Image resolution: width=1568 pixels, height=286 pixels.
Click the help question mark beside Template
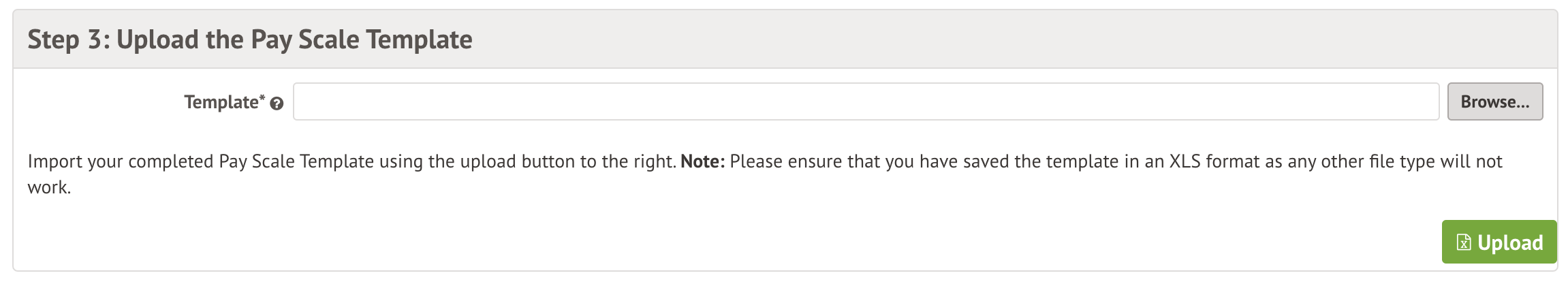coord(277,104)
